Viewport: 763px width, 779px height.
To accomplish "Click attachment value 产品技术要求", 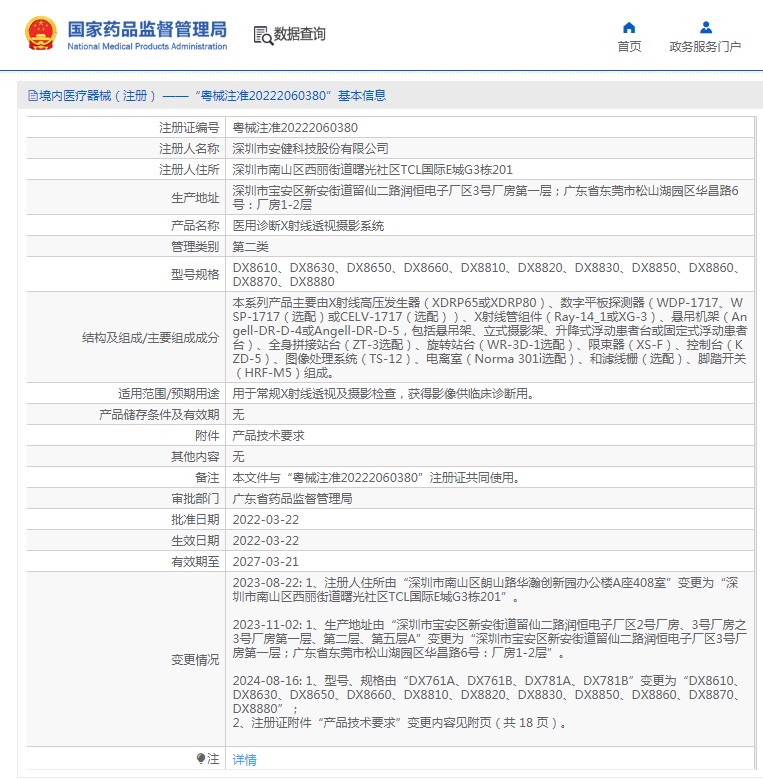I will [x=268, y=435].
